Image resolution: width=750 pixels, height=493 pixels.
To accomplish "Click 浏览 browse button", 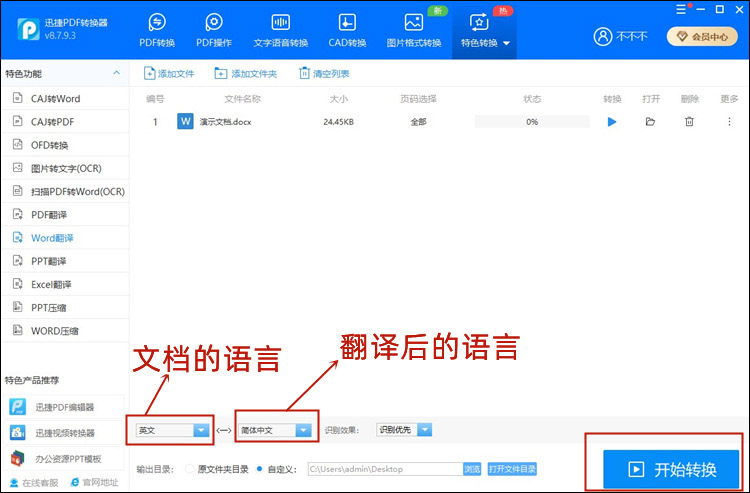I will pos(472,469).
